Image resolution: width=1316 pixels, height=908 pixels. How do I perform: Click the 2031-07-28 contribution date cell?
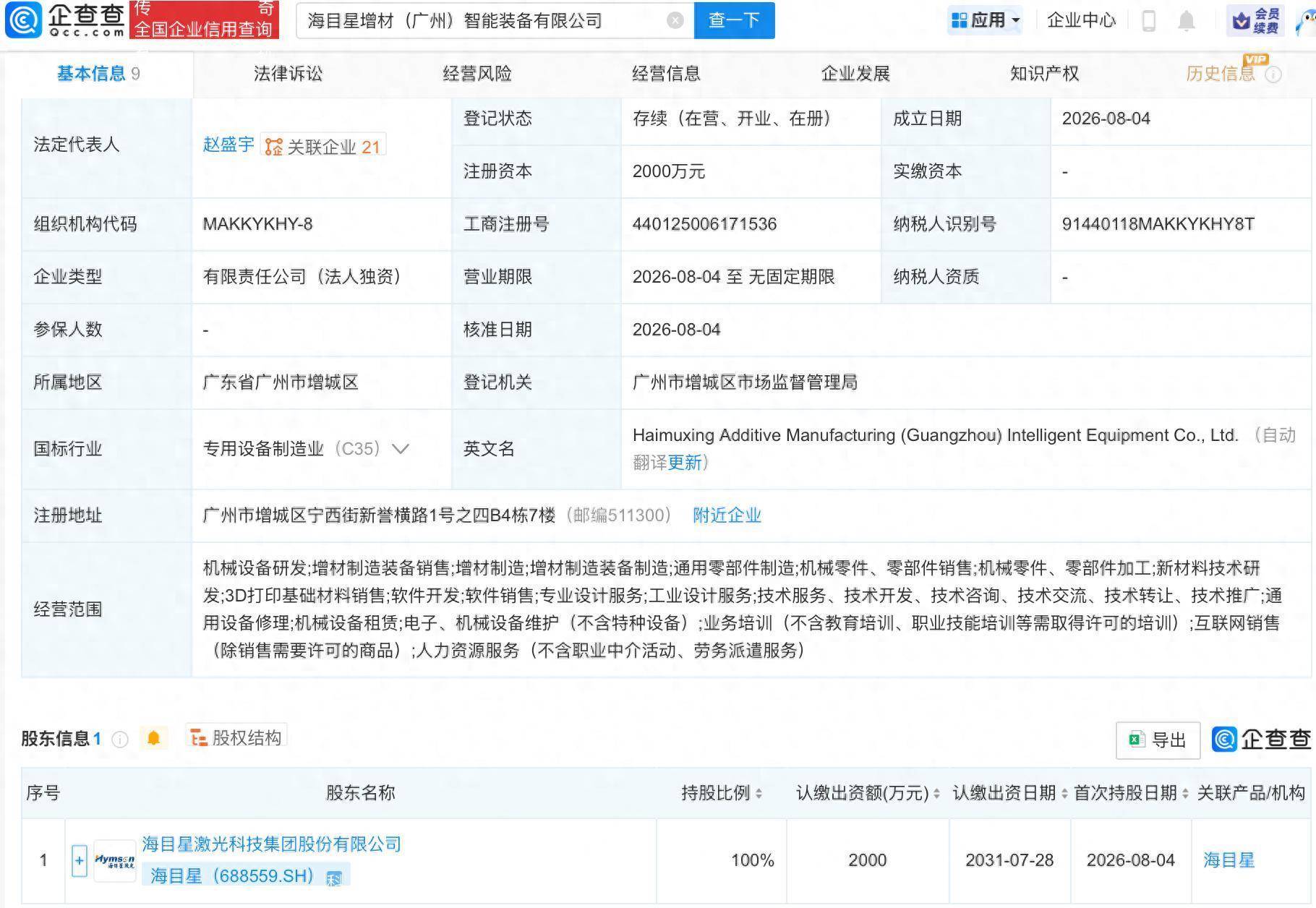point(1009,860)
